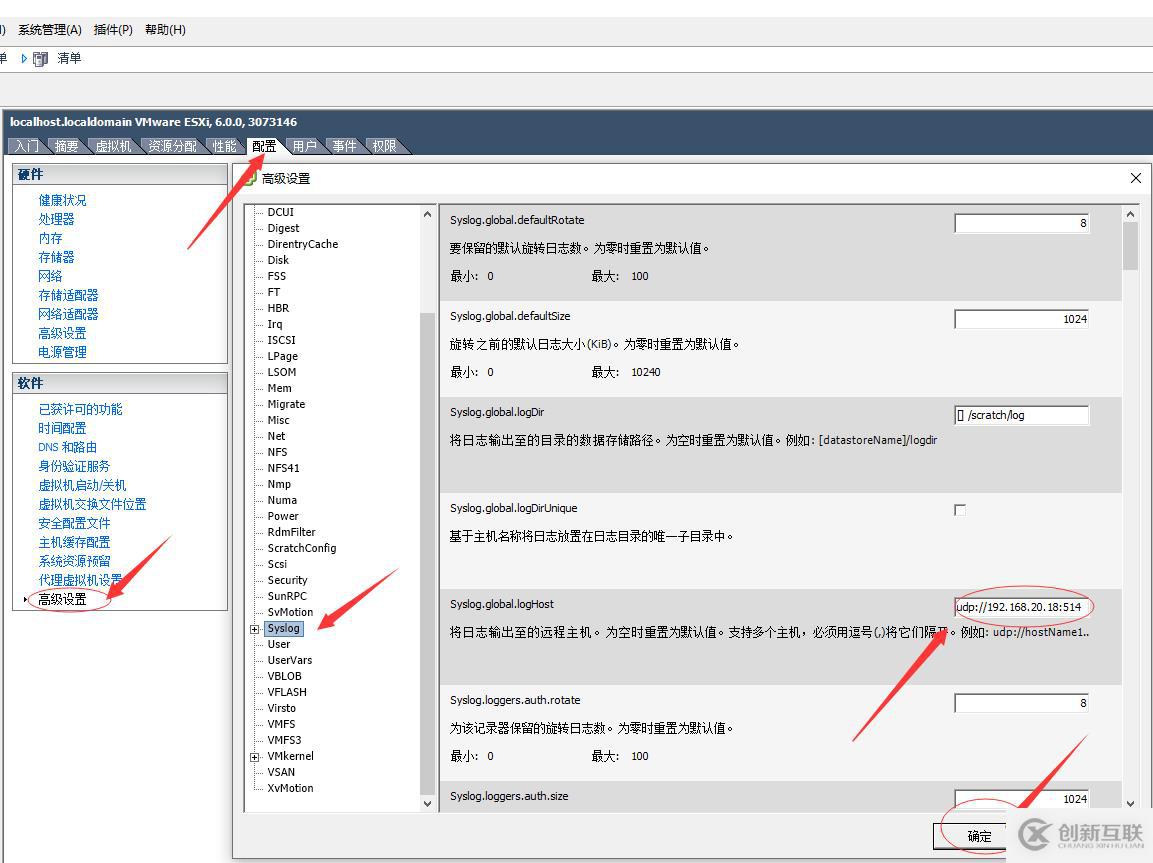
Task: Select Digest in the settings tree
Action: [283, 228]
